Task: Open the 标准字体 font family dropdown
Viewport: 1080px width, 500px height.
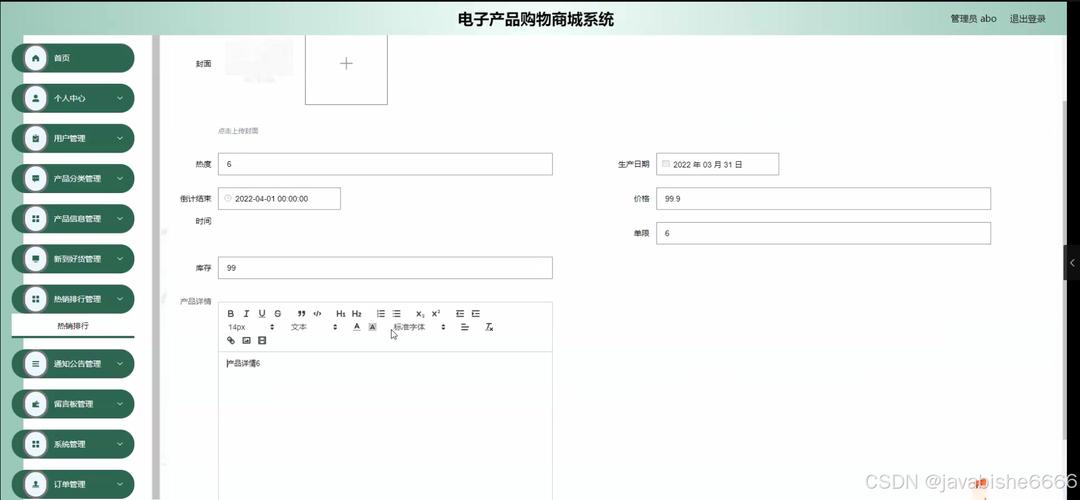Action: click(419, 327)
